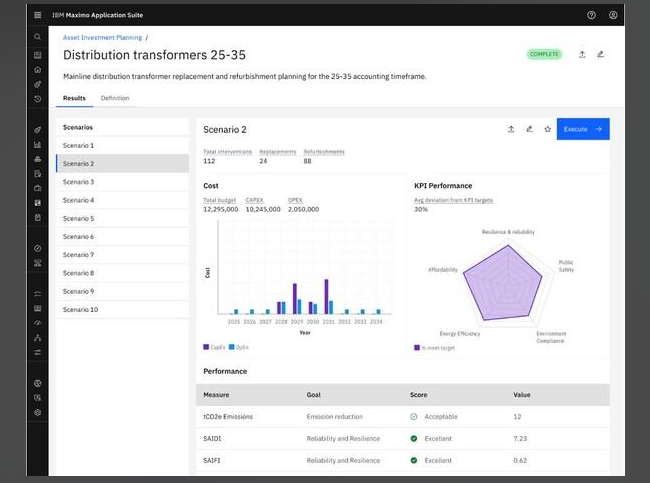Click the history clock icon in the sidebar

tap(38, 99)
